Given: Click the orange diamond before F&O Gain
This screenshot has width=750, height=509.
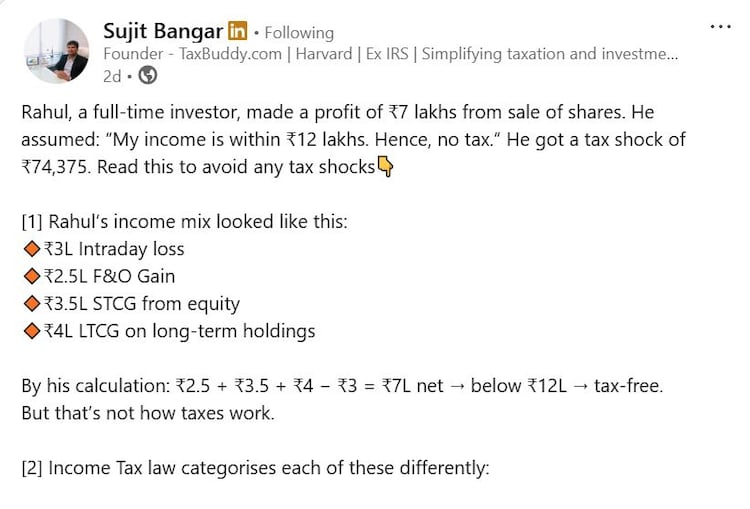Looking at the screenshot, I should coord(30,276).
